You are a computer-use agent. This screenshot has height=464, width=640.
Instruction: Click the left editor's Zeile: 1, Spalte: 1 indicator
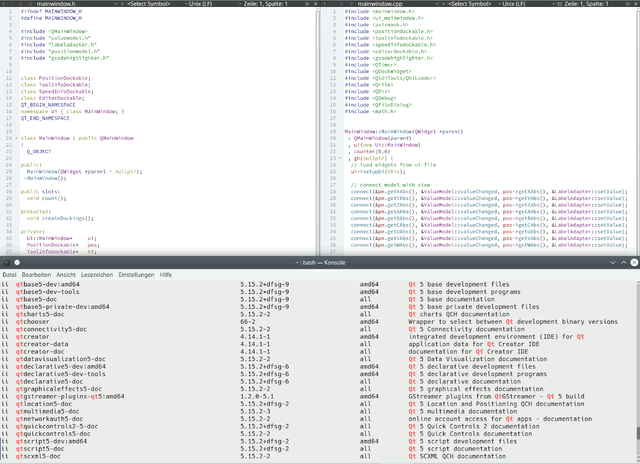point(266,4)
